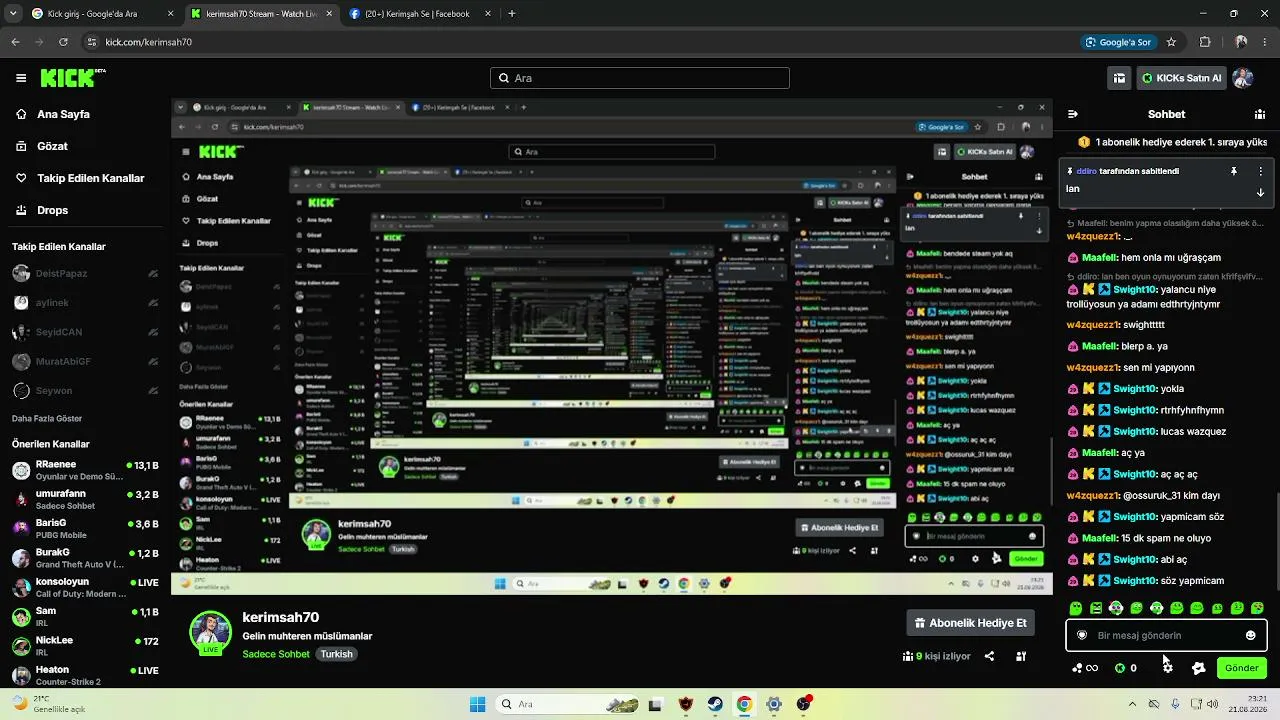Open the umurafann recommended channel

[84, 500]
